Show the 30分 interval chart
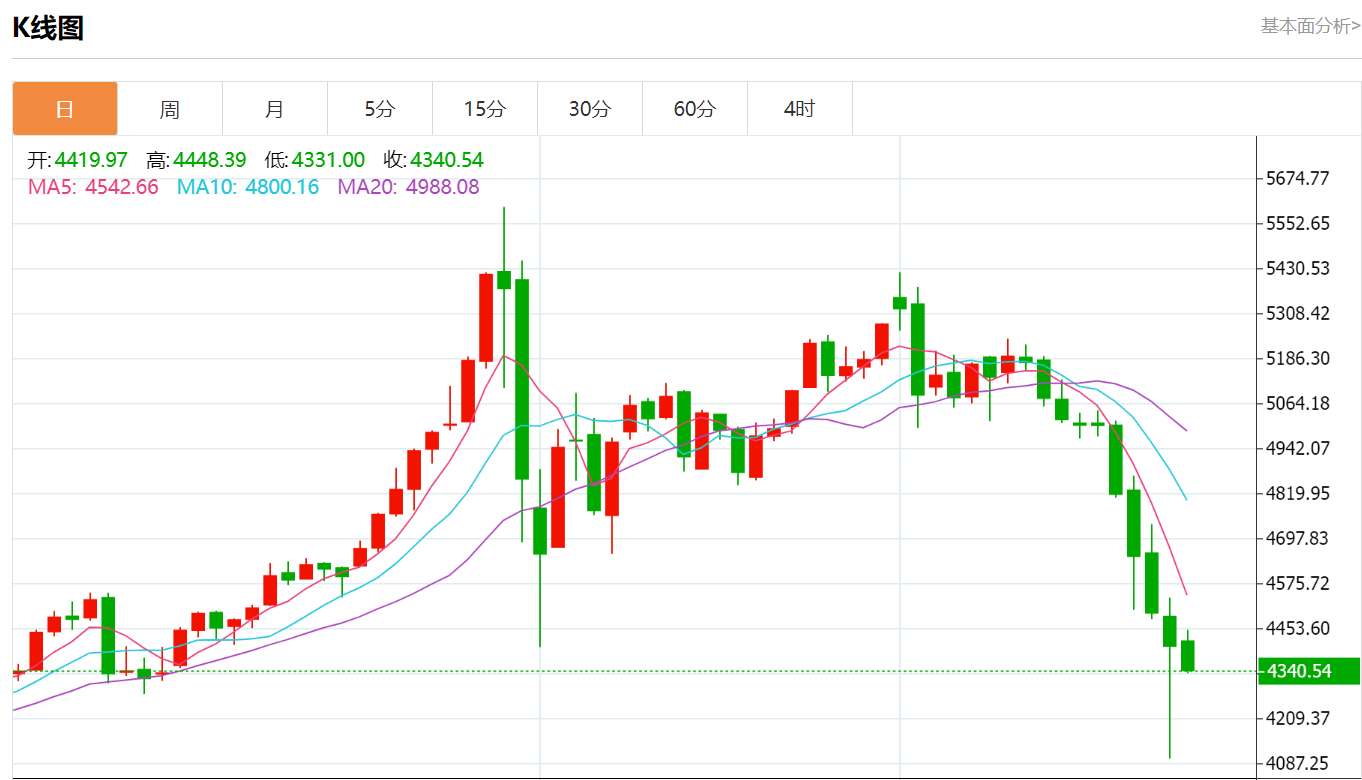The width and height of the screenshot is (1362, 780). [590, 109]
